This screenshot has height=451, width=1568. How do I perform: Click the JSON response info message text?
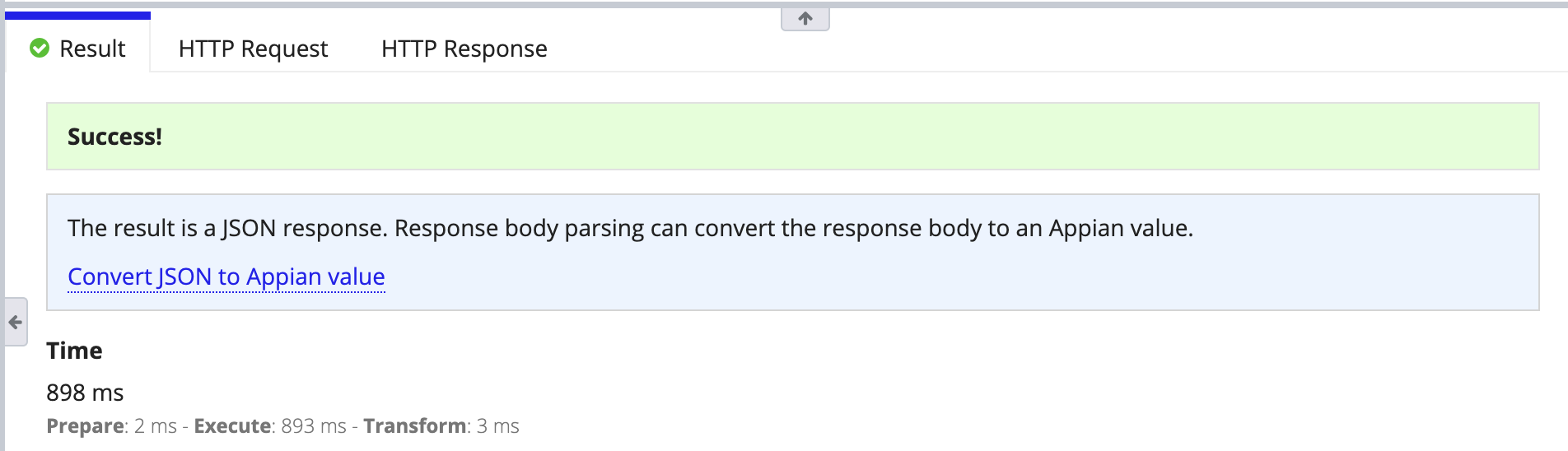click(x=630, y=228)
